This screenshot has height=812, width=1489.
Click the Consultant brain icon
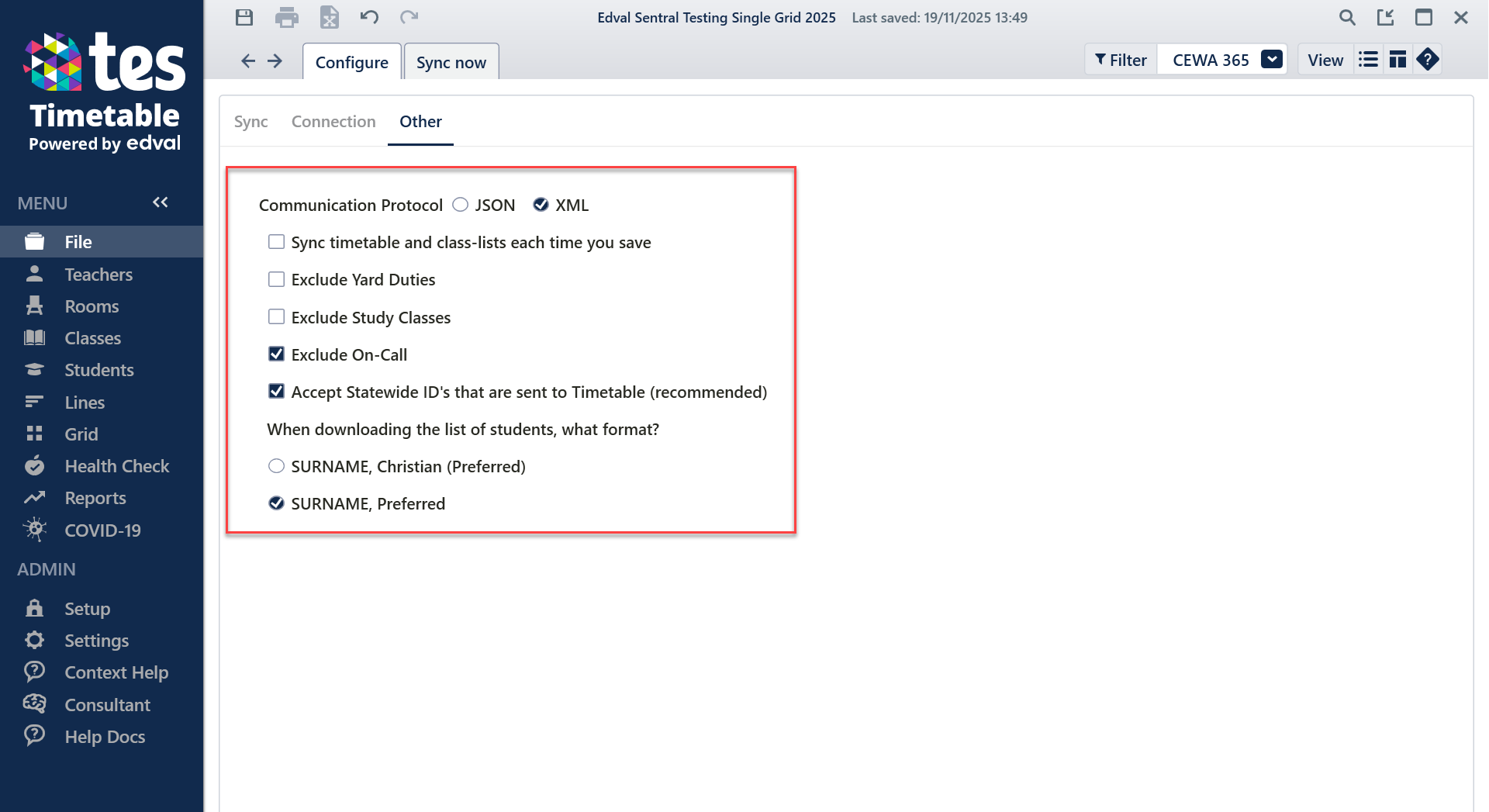tap(34, 703)
